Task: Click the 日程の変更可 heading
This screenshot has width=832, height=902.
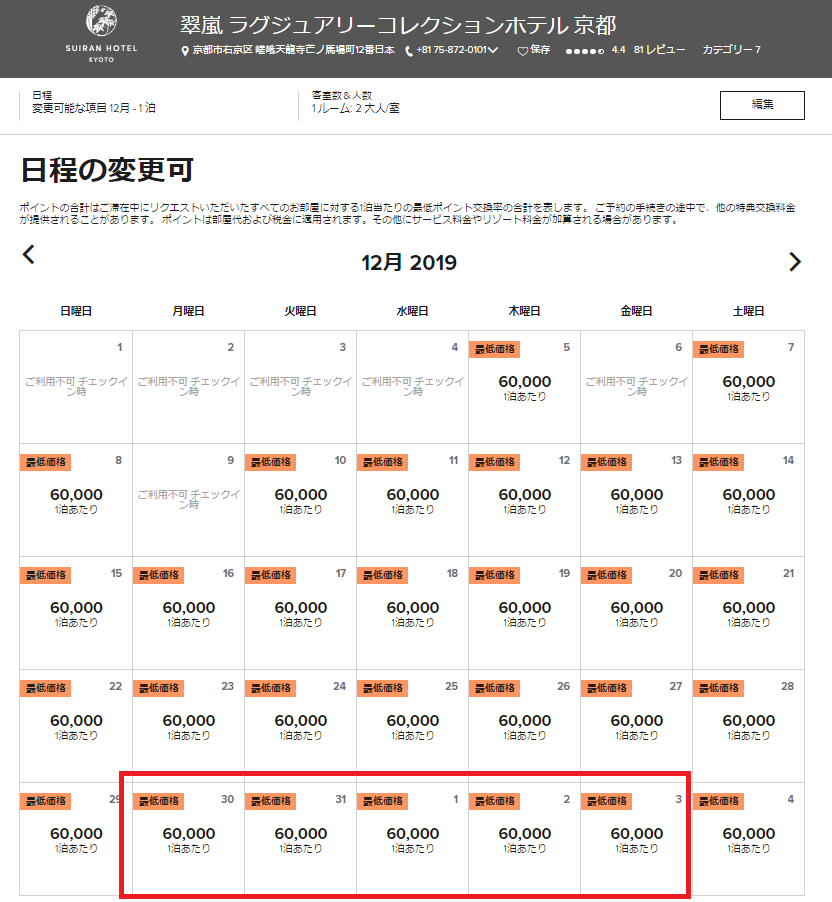Action: 107,170
